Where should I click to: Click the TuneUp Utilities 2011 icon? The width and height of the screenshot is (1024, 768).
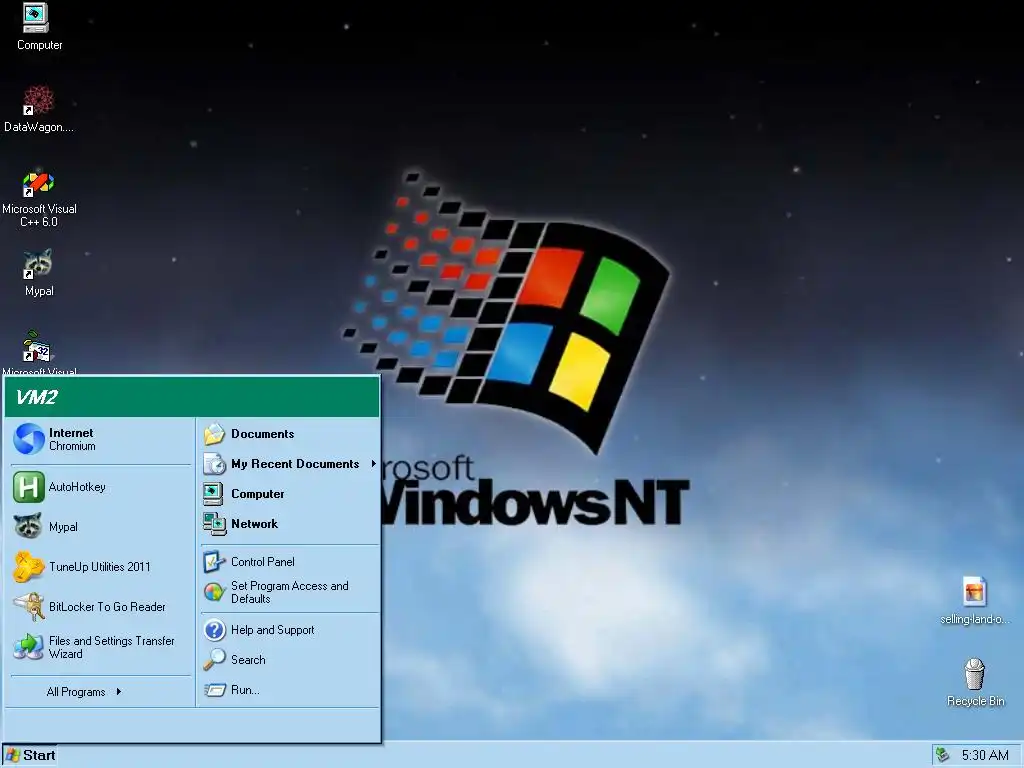click(28, 566)
